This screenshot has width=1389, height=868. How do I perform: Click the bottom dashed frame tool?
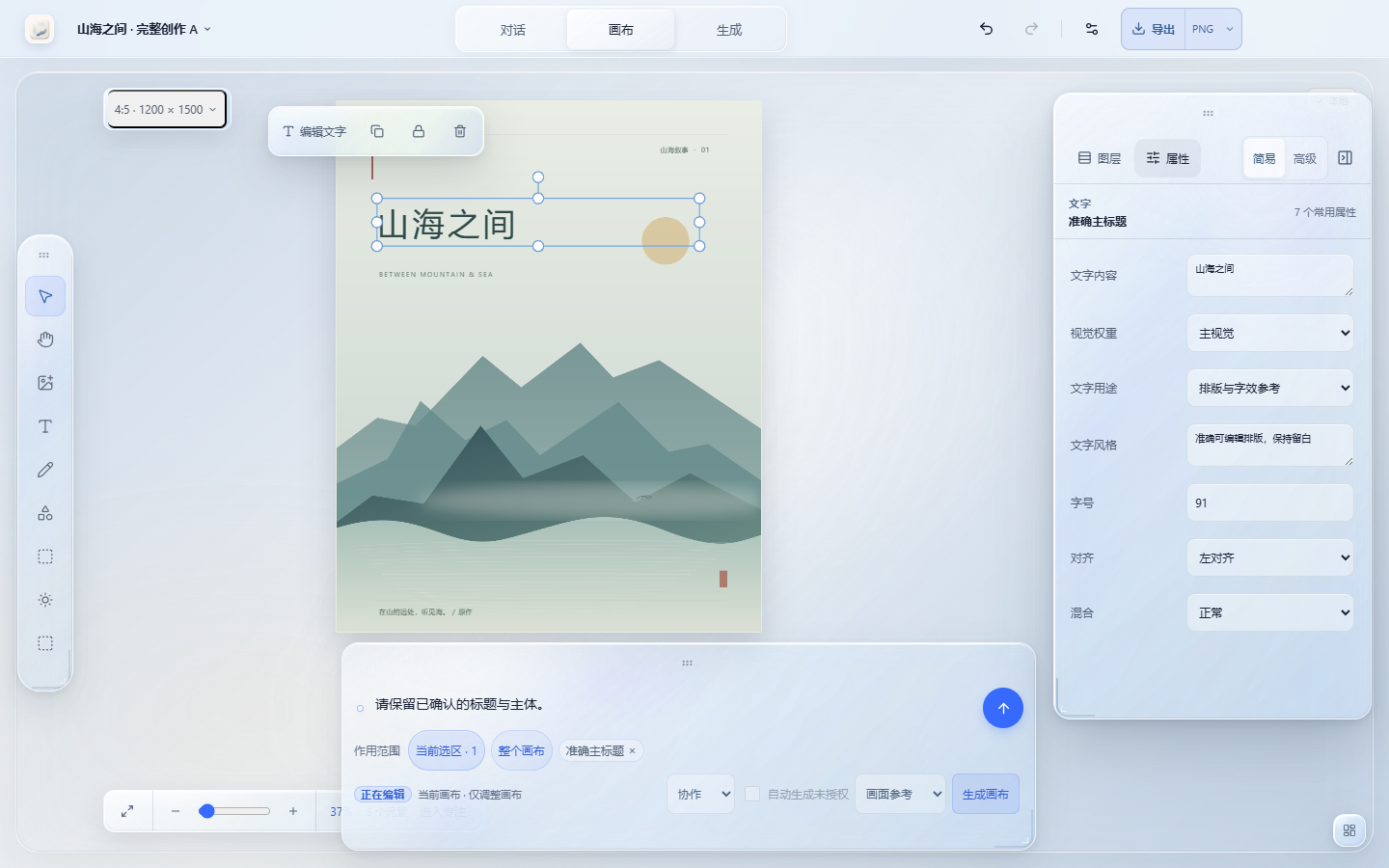pos(45,643)
